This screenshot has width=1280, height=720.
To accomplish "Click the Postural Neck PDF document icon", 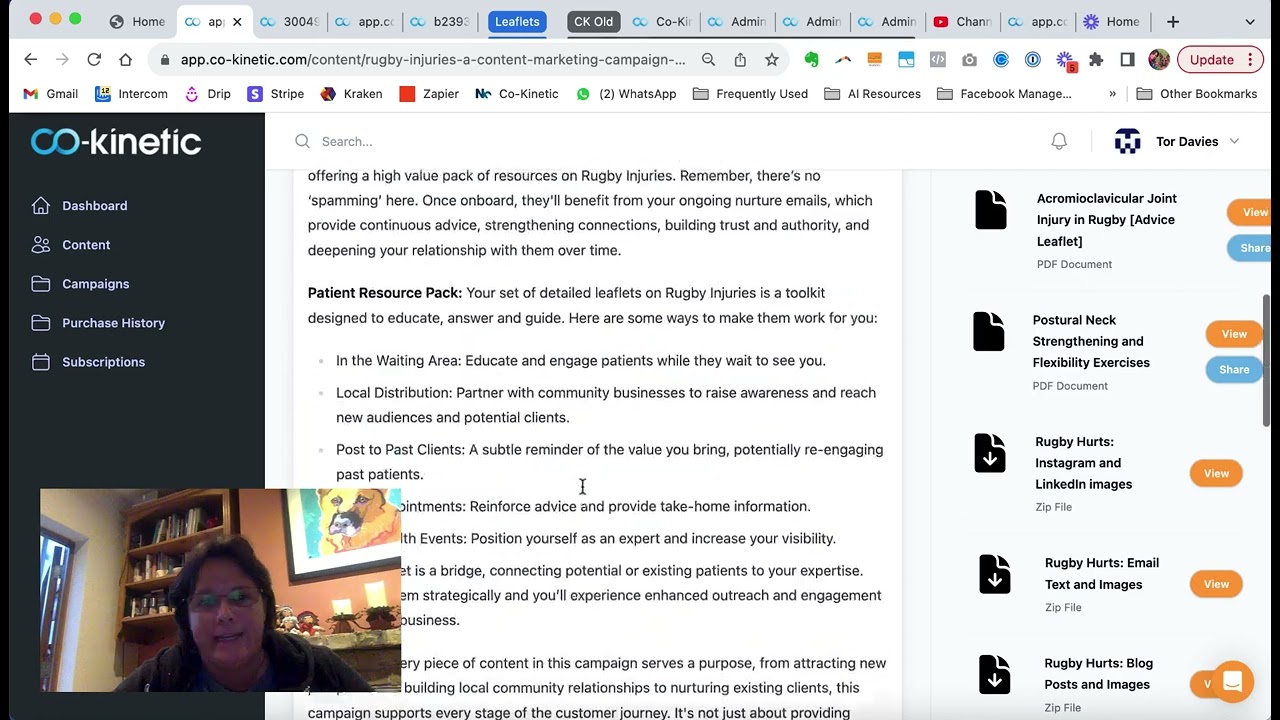I will point(989,332).
